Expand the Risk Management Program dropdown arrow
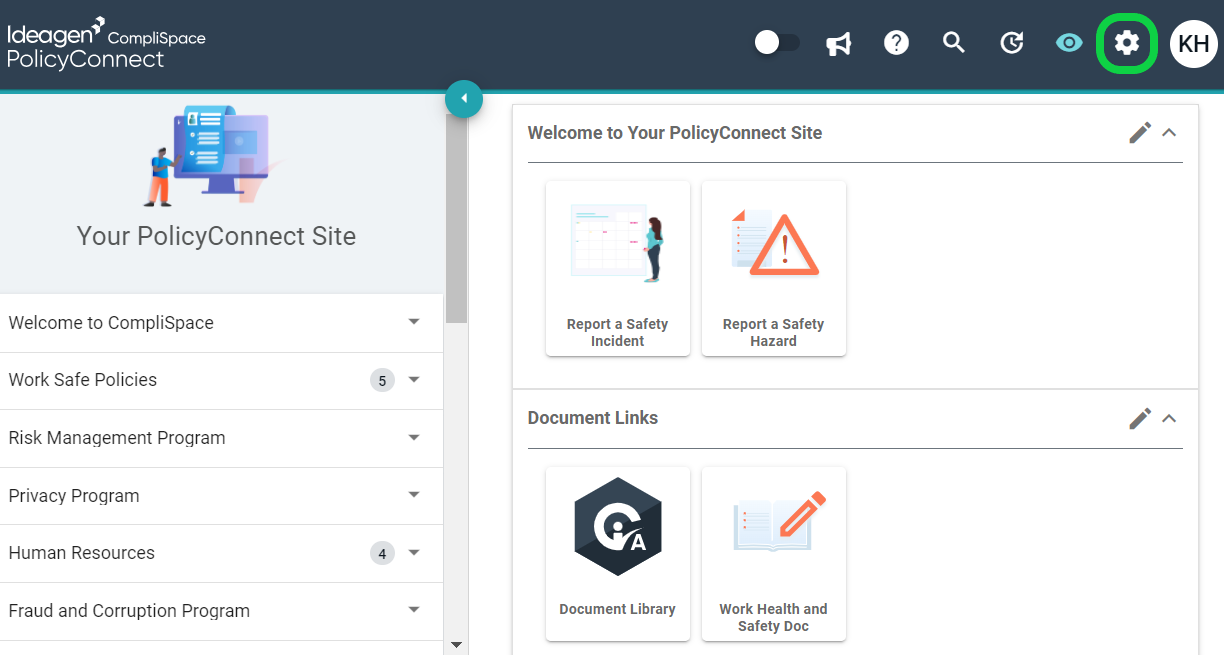The image size is (1224, 655). coord(414,438)
